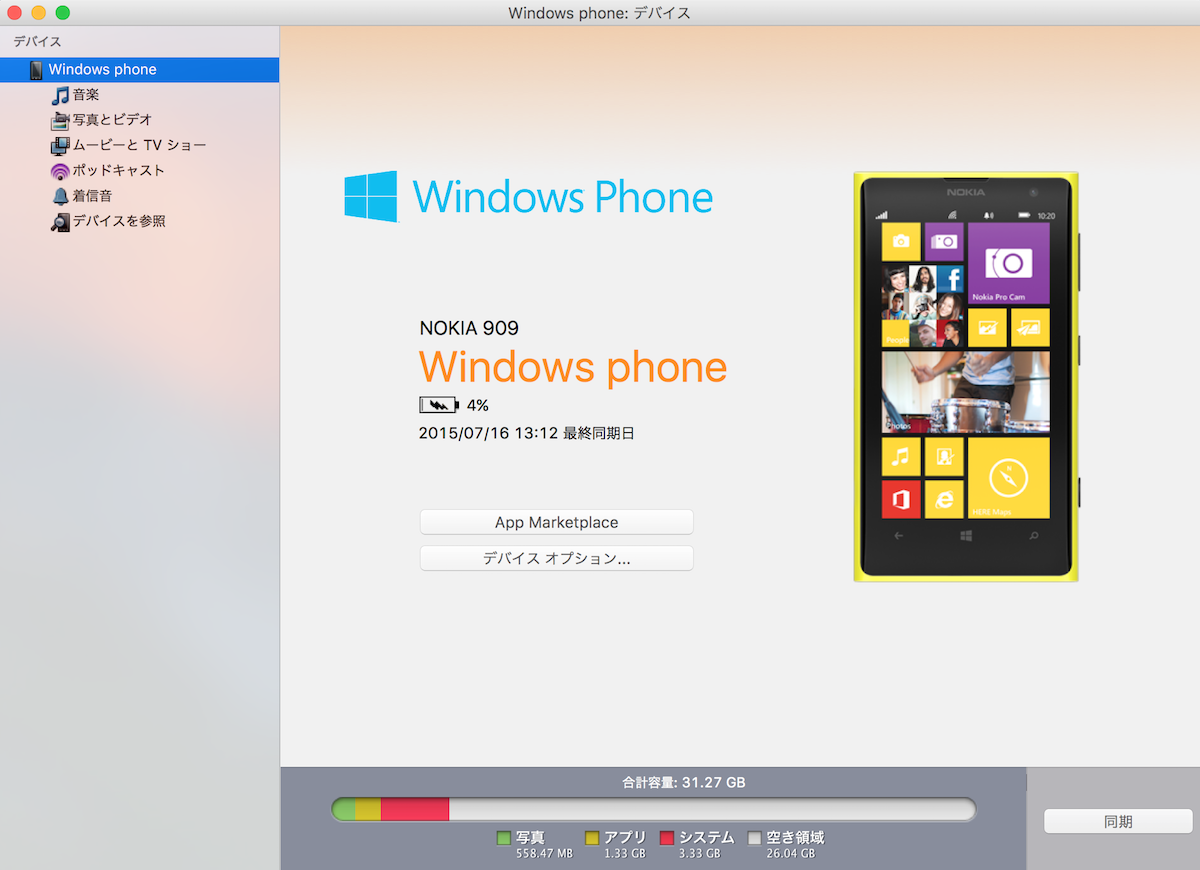This screenshot has height=870, width=1200.
Task: Click the orange Windows phone device name
Action: click(573, 367)
